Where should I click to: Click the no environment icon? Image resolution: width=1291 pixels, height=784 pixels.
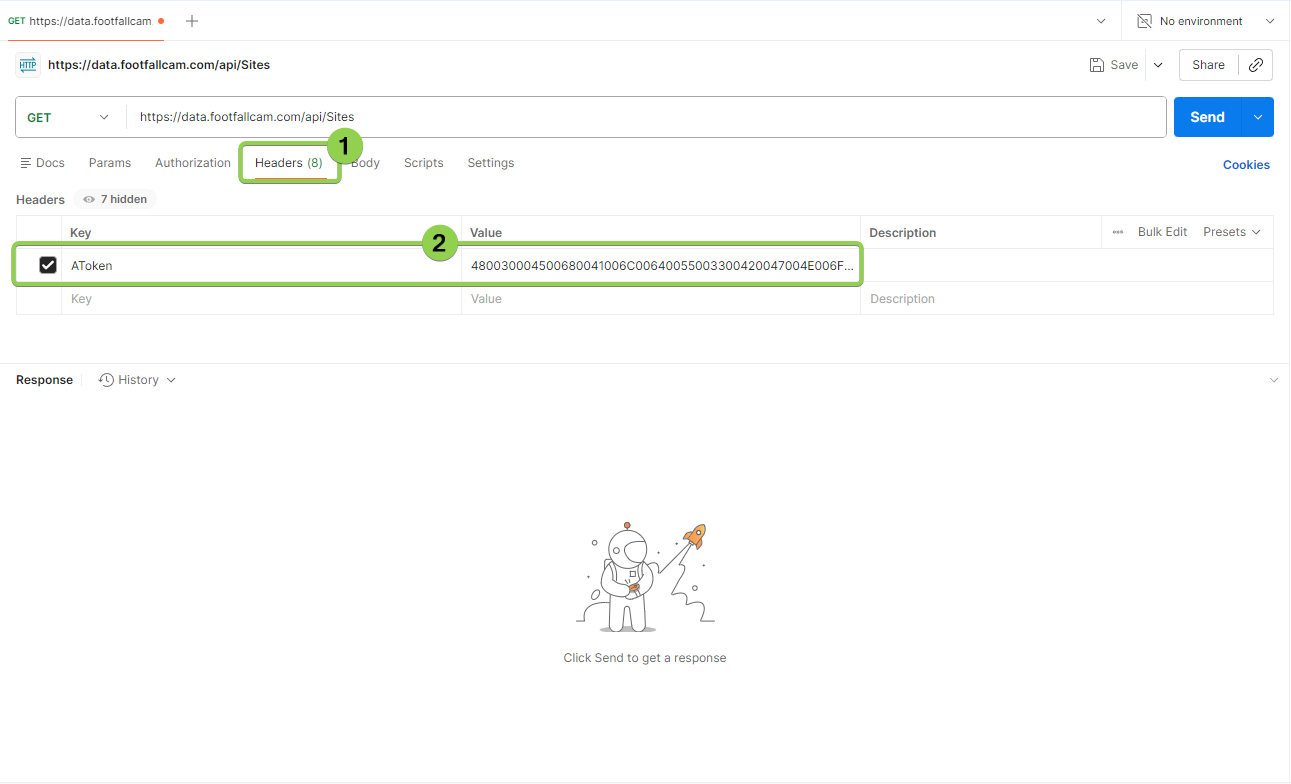pyautogui.click(x=1145, y=21)
